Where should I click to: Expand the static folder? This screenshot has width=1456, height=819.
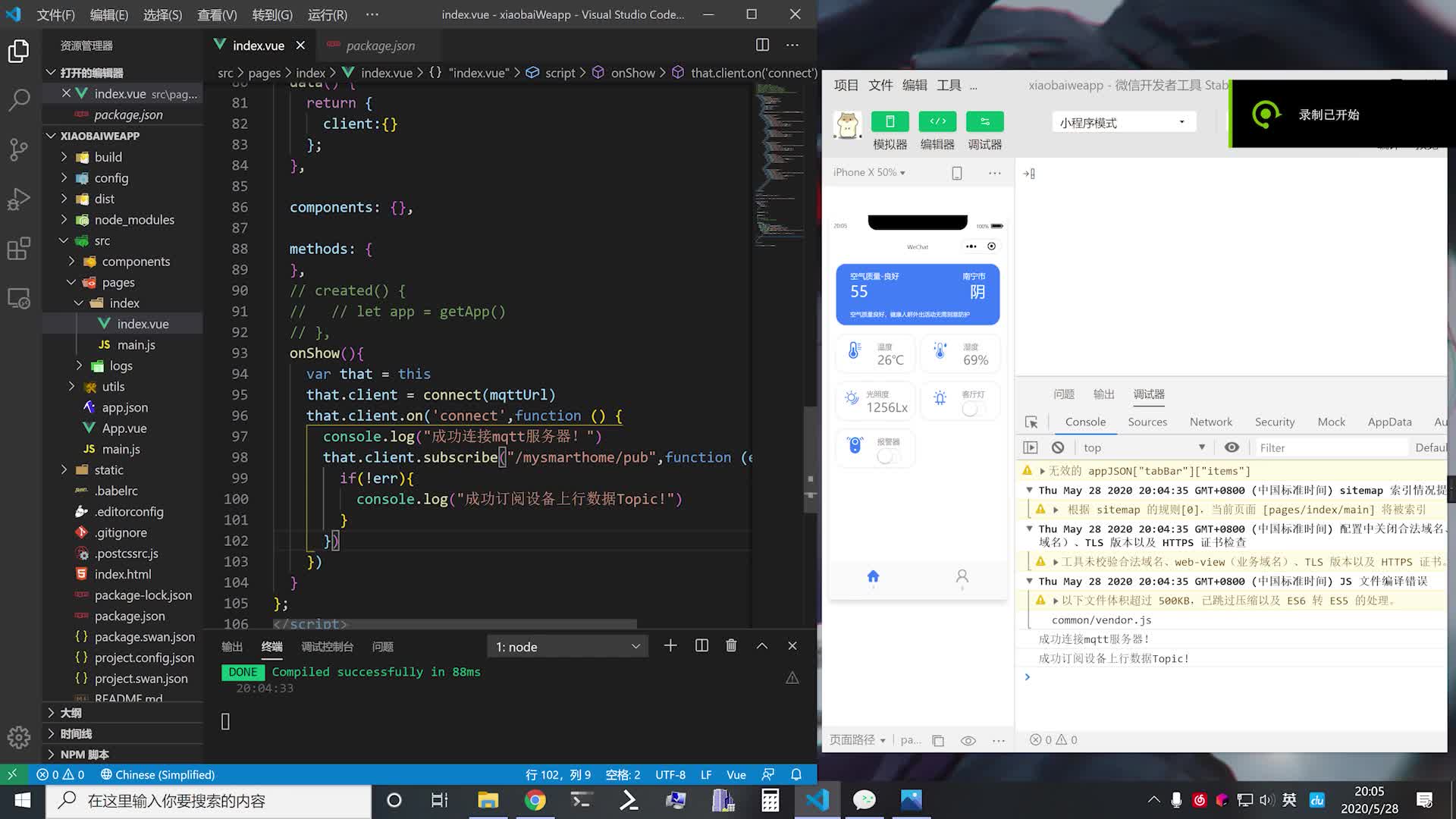(x=109, y=470)
